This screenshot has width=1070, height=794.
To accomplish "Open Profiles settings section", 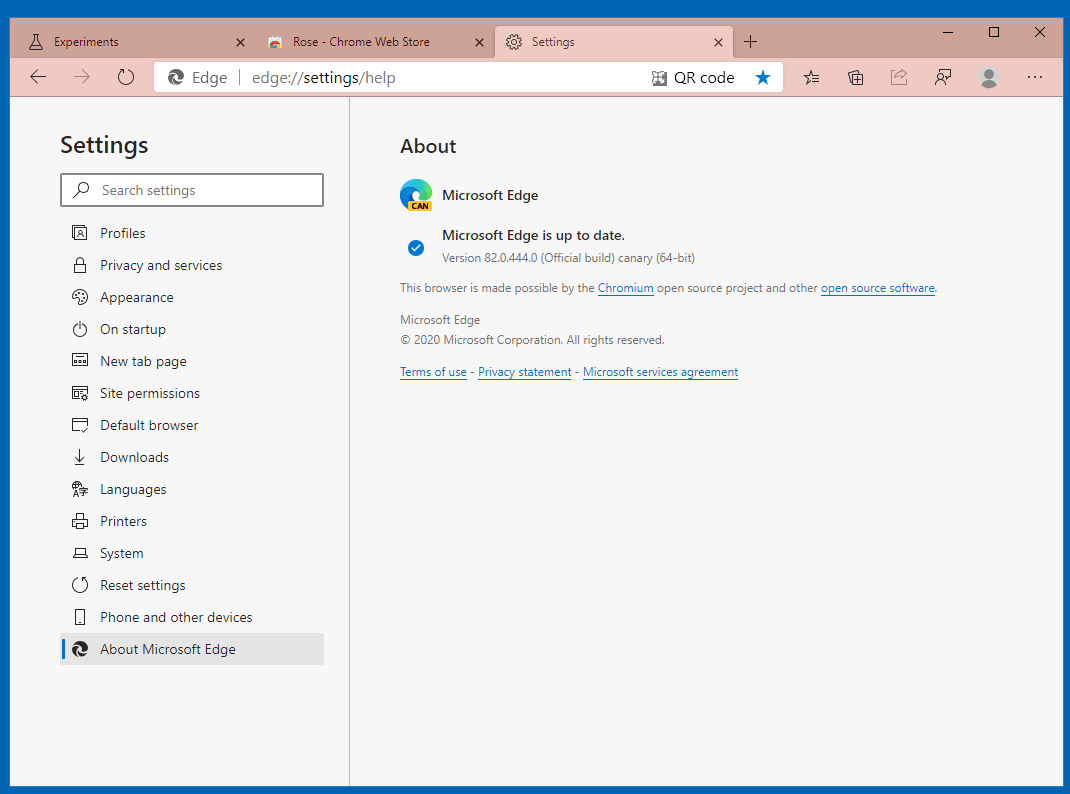I will (x=192, y=233).
